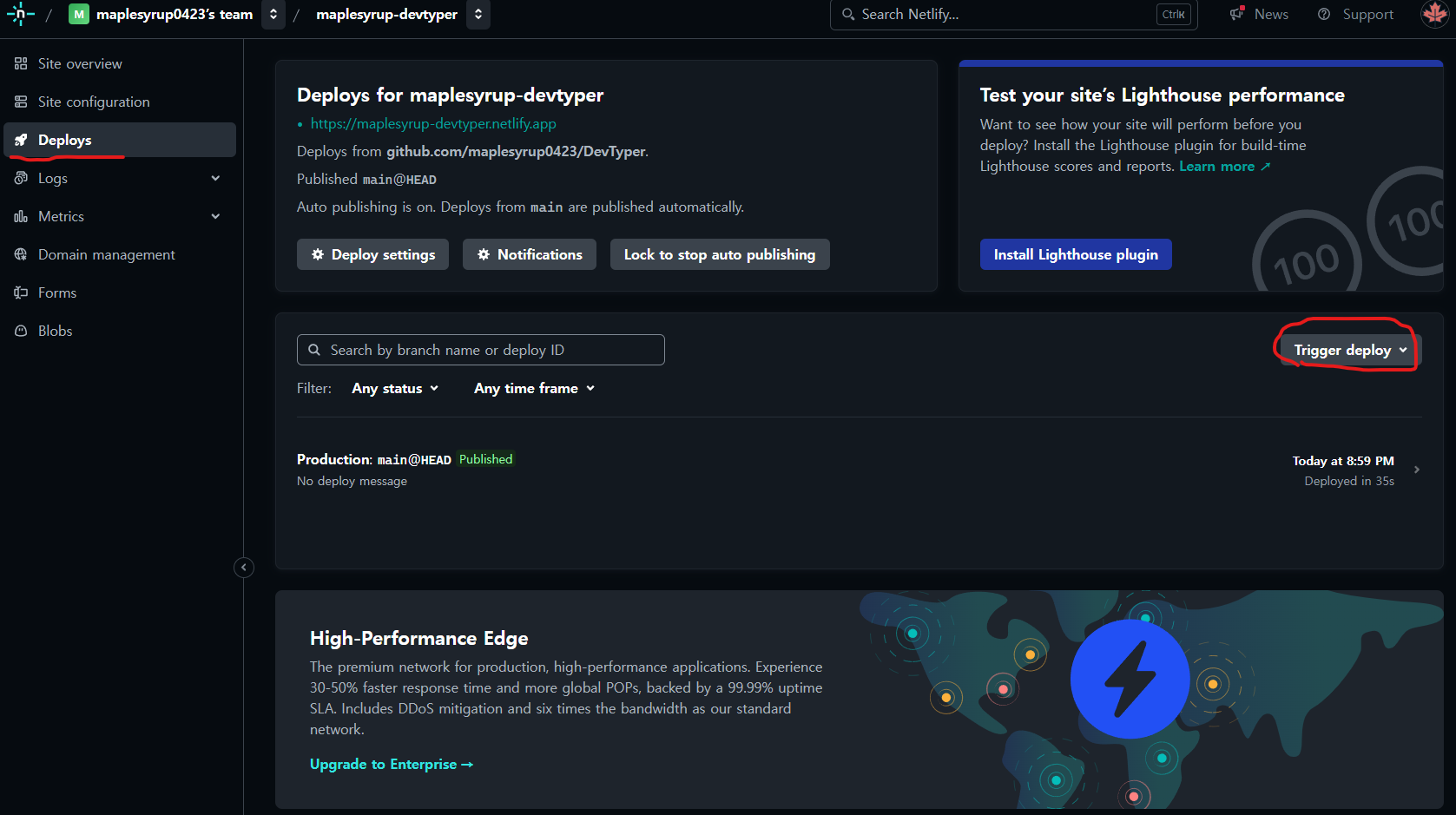Open the Production main@HEAD deploy row
Screen dimensions: 1456x815
tap(859, 470)
